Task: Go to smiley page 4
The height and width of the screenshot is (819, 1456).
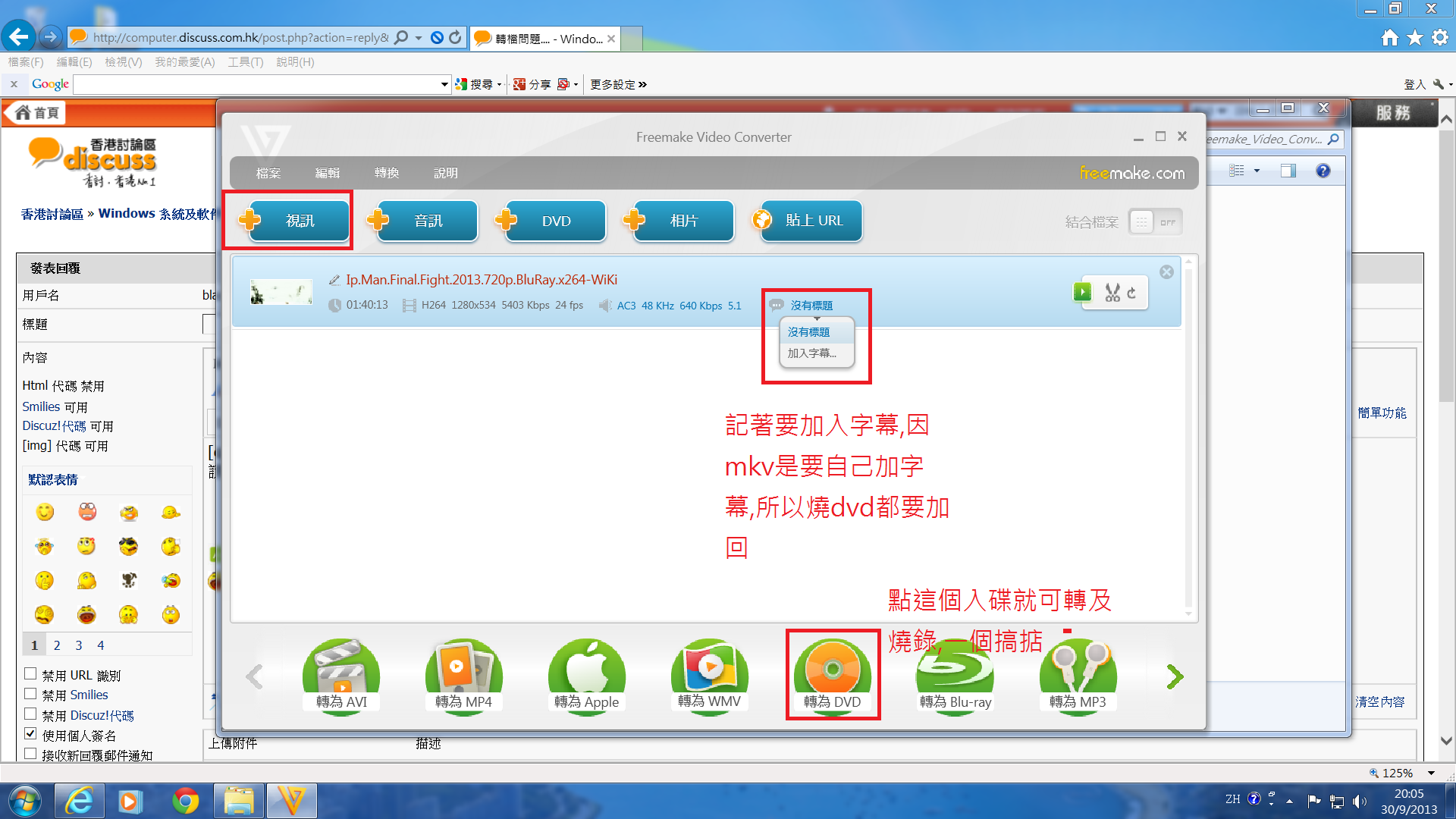Action: [100, 645]
